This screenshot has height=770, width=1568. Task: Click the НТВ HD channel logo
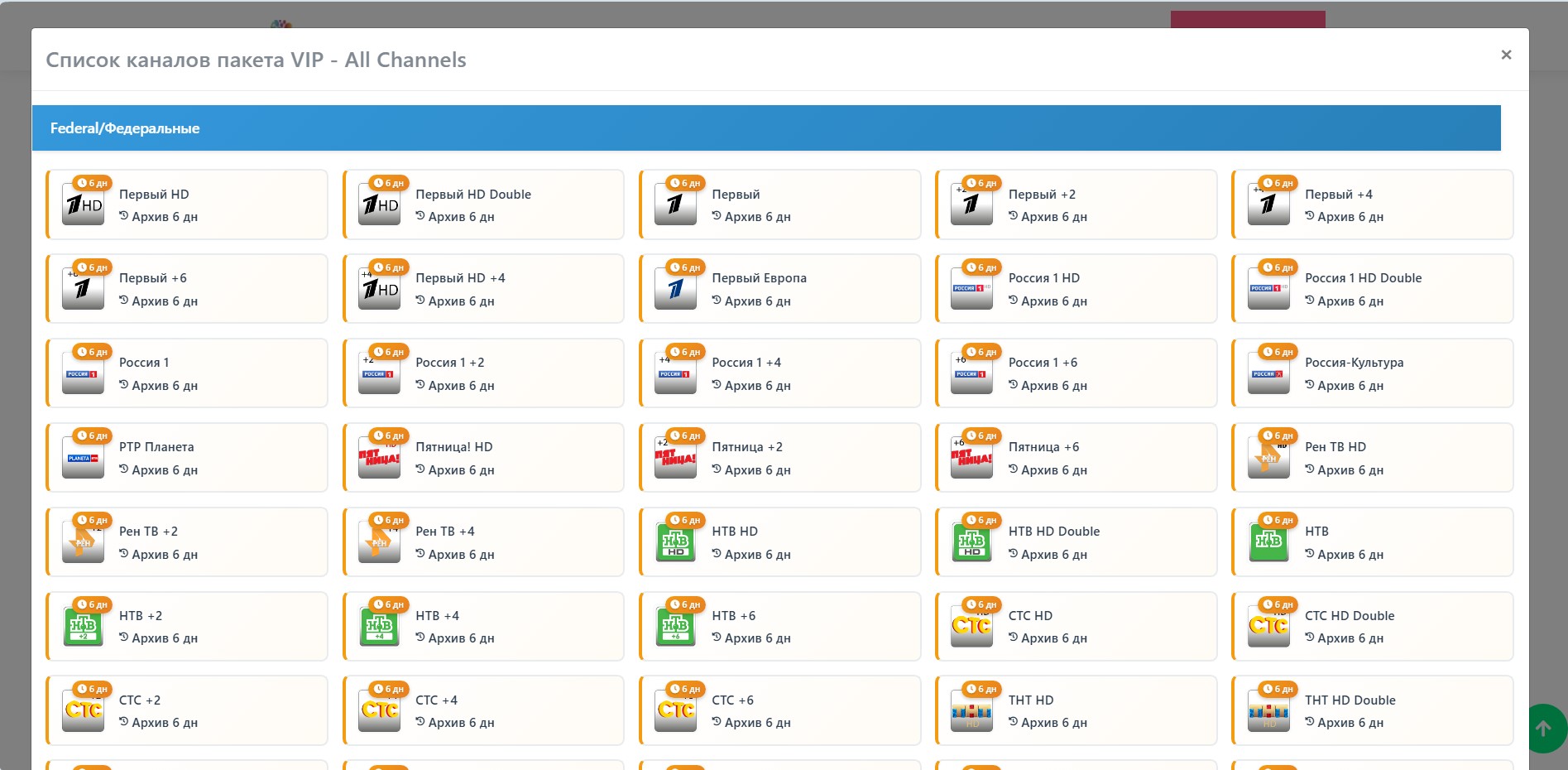676,542
